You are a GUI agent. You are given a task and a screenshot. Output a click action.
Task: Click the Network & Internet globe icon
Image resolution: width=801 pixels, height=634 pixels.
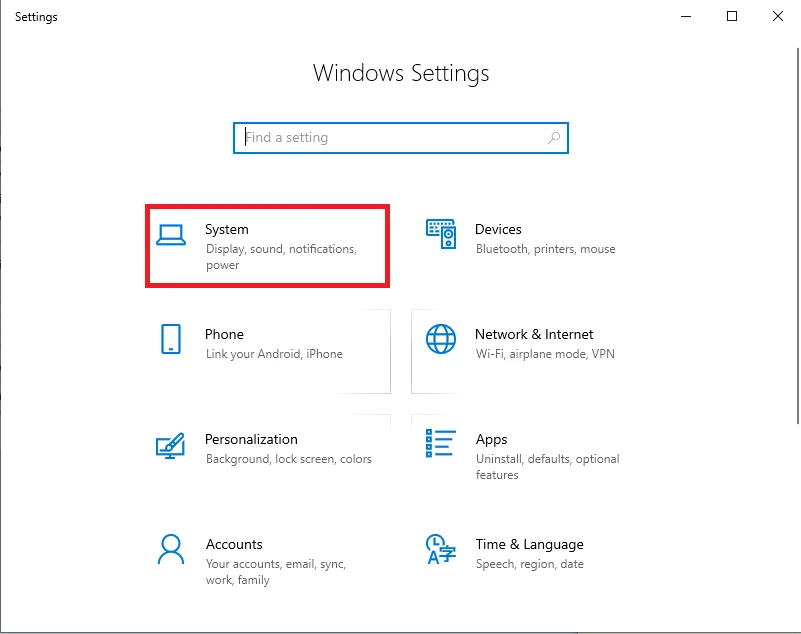(441, 339)
